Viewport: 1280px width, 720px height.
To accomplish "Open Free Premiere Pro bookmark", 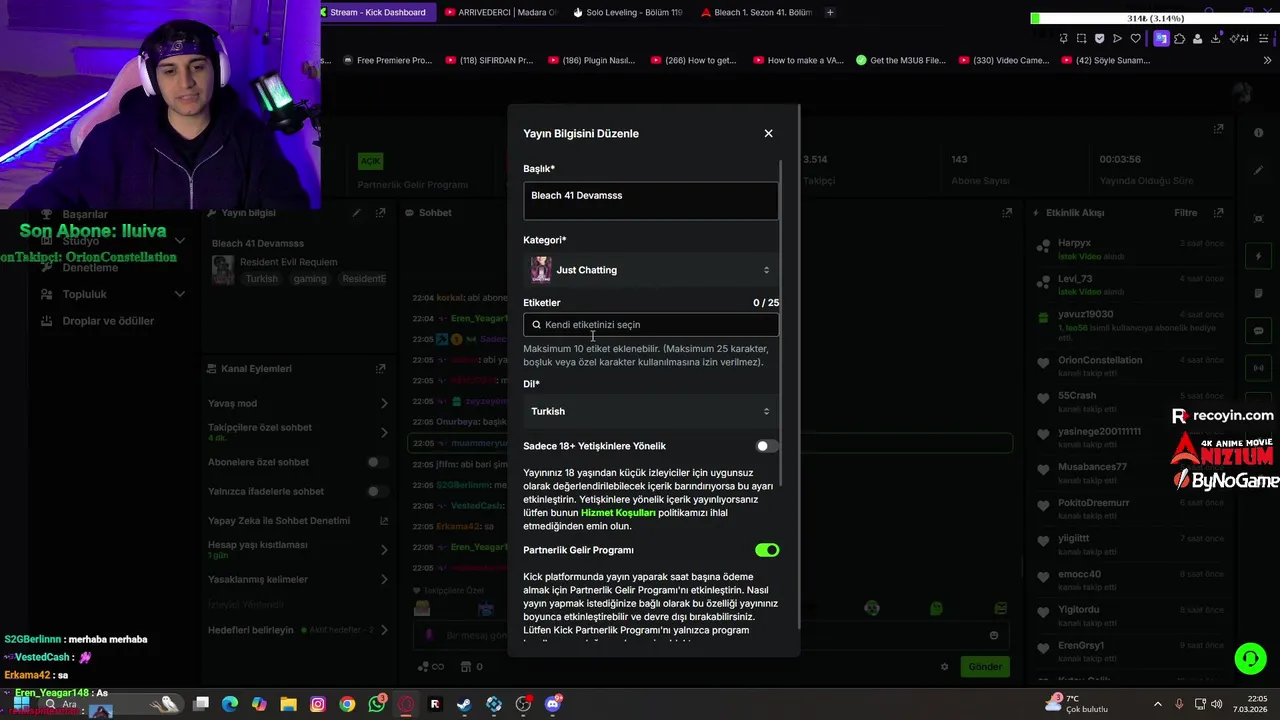I will point(386,60).
